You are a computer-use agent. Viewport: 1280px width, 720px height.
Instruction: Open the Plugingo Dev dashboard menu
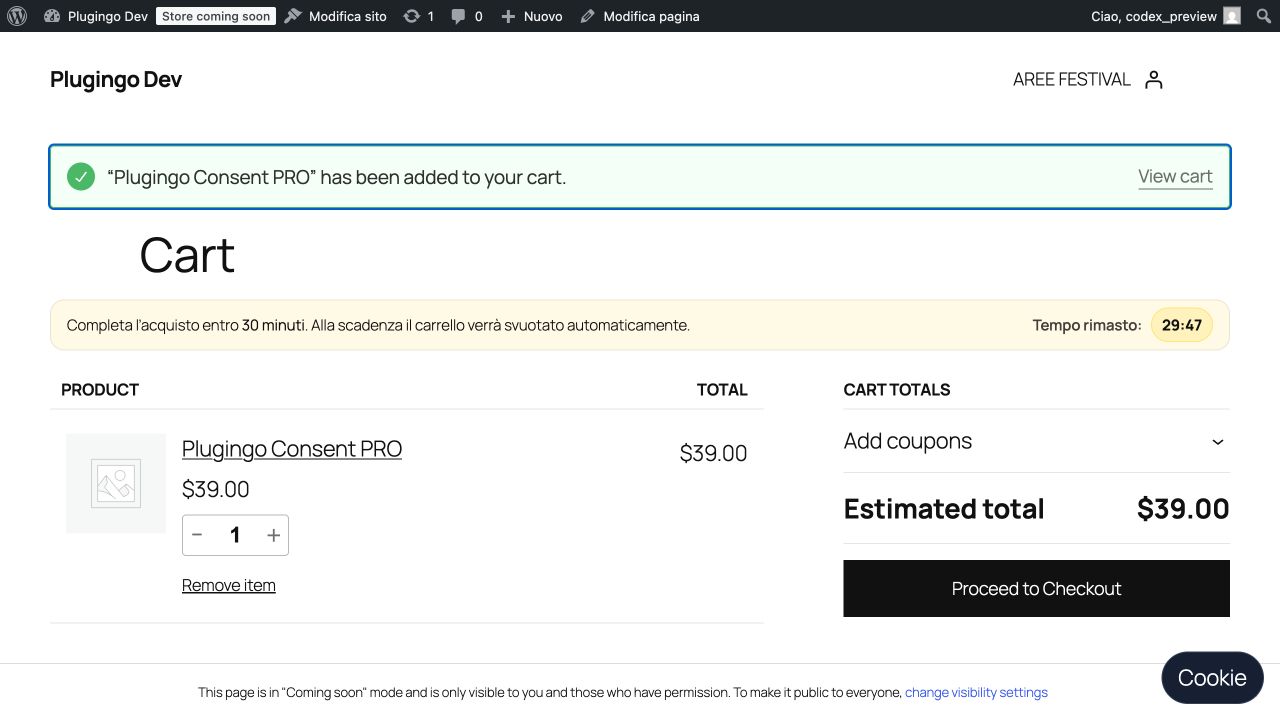coord(96,16)
